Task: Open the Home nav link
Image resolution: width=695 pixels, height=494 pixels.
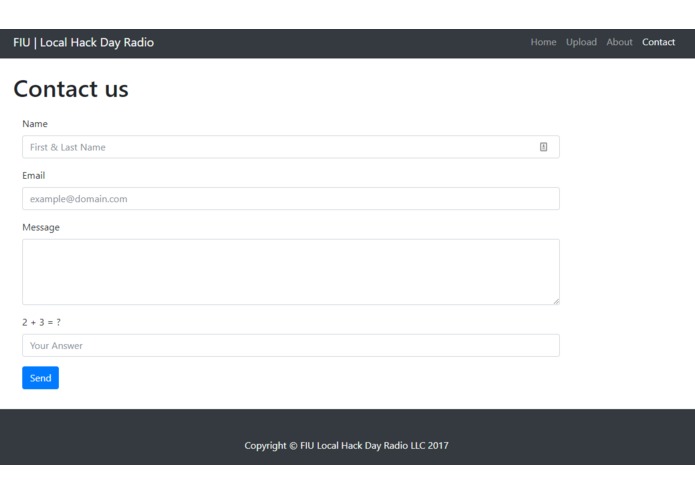Action: pyautogui.click(x=543, y=42)
